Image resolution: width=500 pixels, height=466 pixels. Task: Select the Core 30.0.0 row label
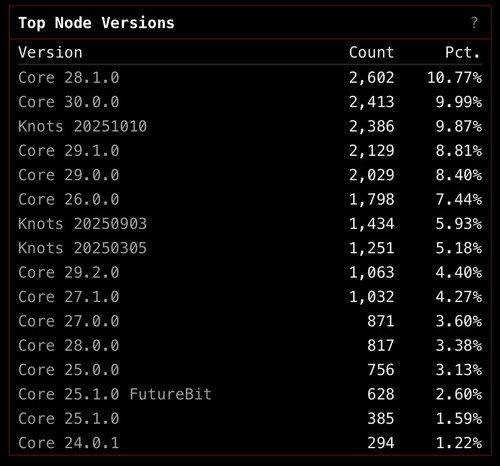69,102
